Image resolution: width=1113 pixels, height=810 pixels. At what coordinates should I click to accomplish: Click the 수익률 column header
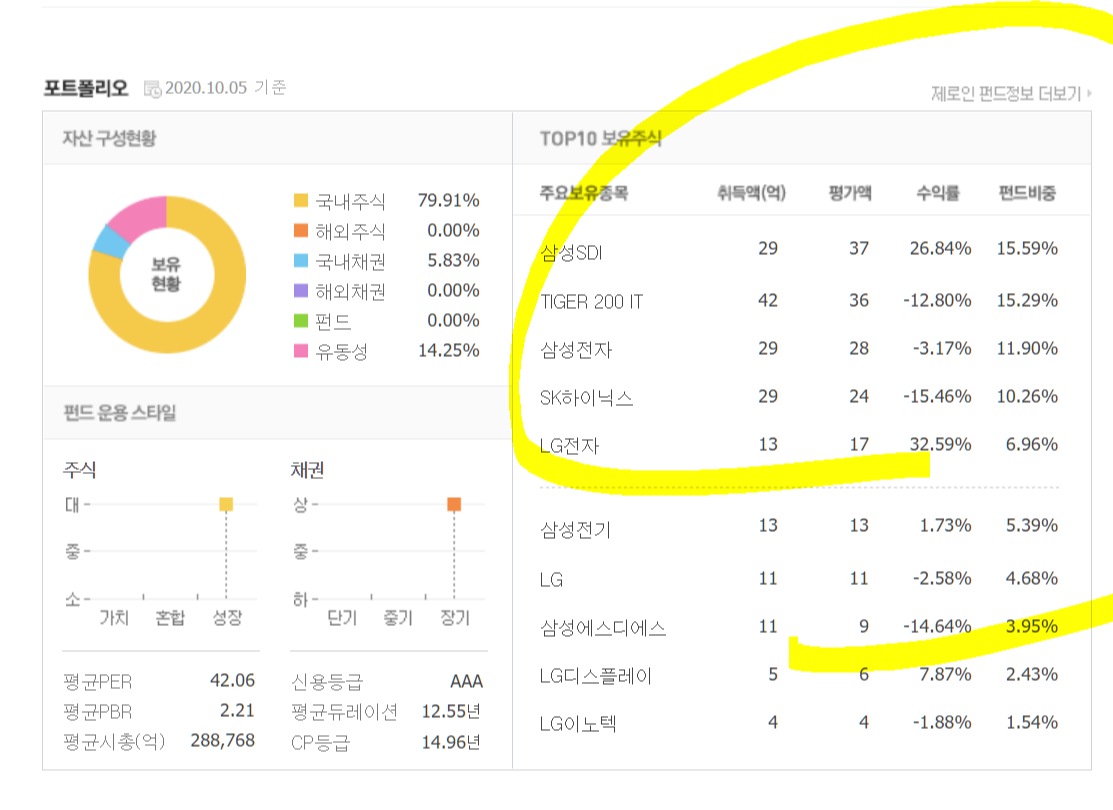point(938,192)
